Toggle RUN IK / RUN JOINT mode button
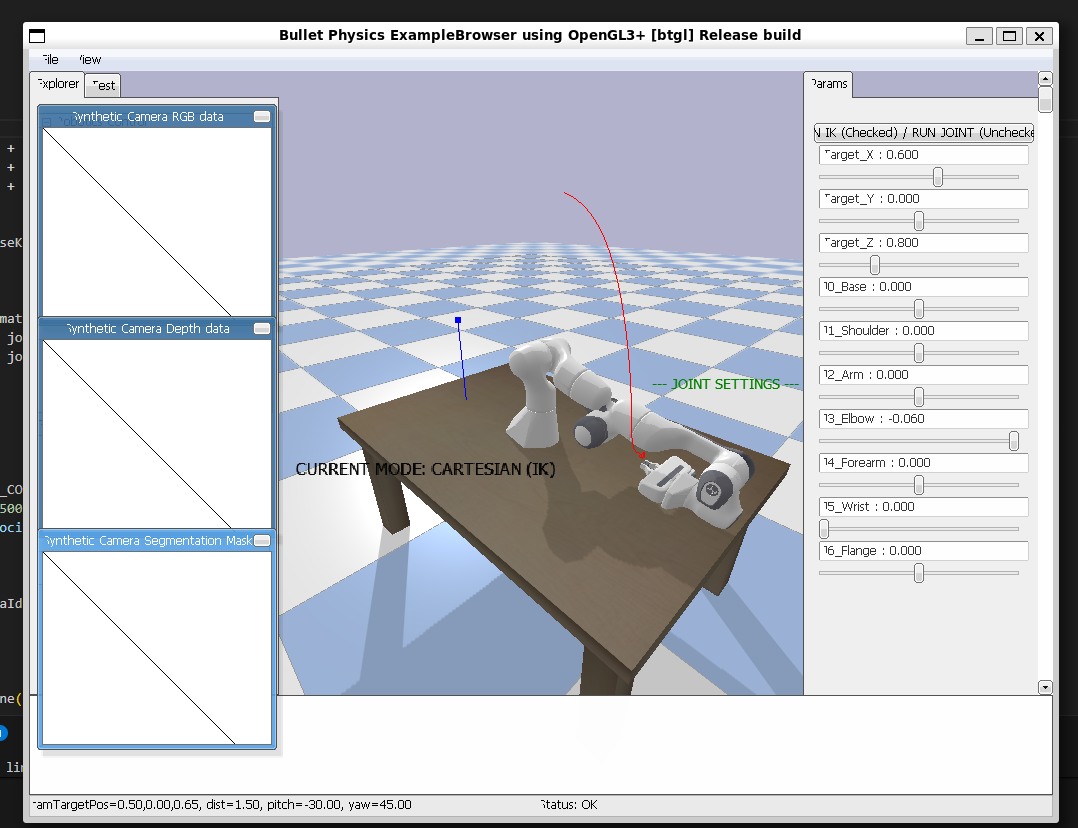Screen dimensions: 1078x828 click(x=923, y=132)
